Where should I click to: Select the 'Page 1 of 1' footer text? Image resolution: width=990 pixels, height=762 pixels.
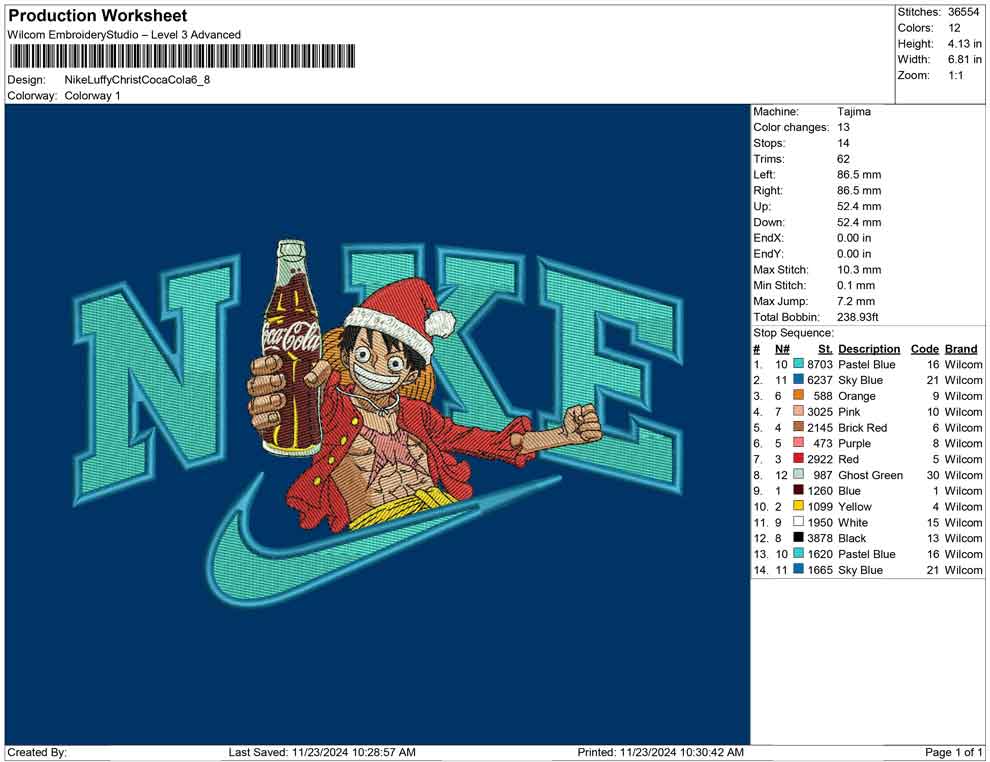[x=953, y=752]
